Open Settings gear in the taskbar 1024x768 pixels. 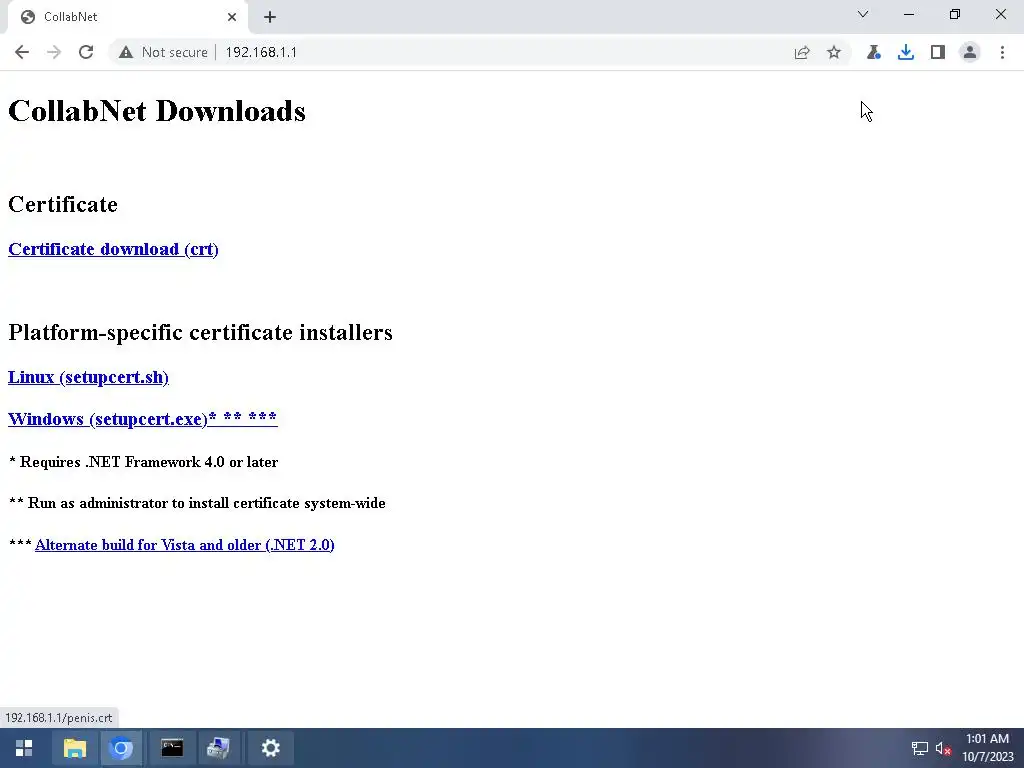(270, 748)
